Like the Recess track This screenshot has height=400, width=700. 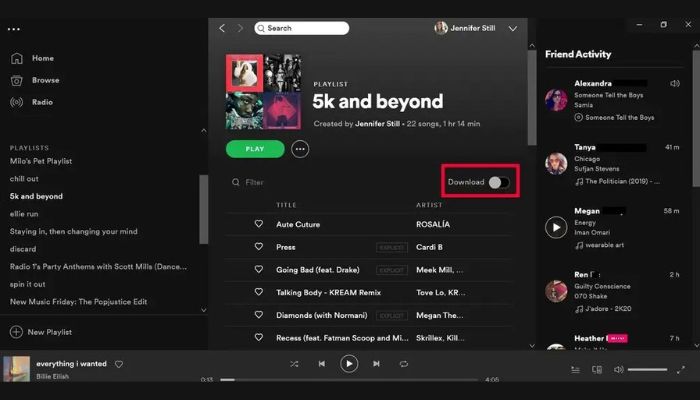pyautogui.click(x=258, y=338)
